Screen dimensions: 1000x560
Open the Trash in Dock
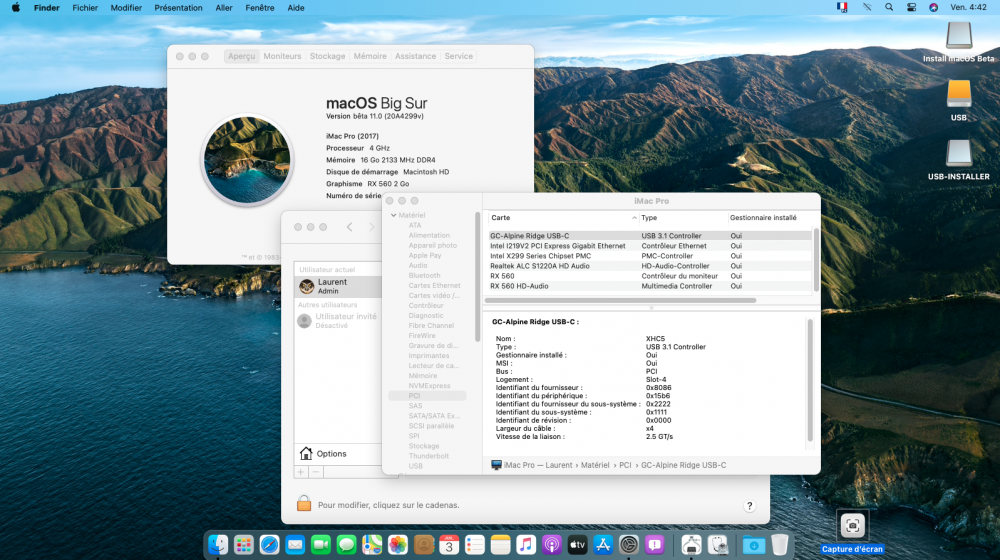[x=779, y=545]
